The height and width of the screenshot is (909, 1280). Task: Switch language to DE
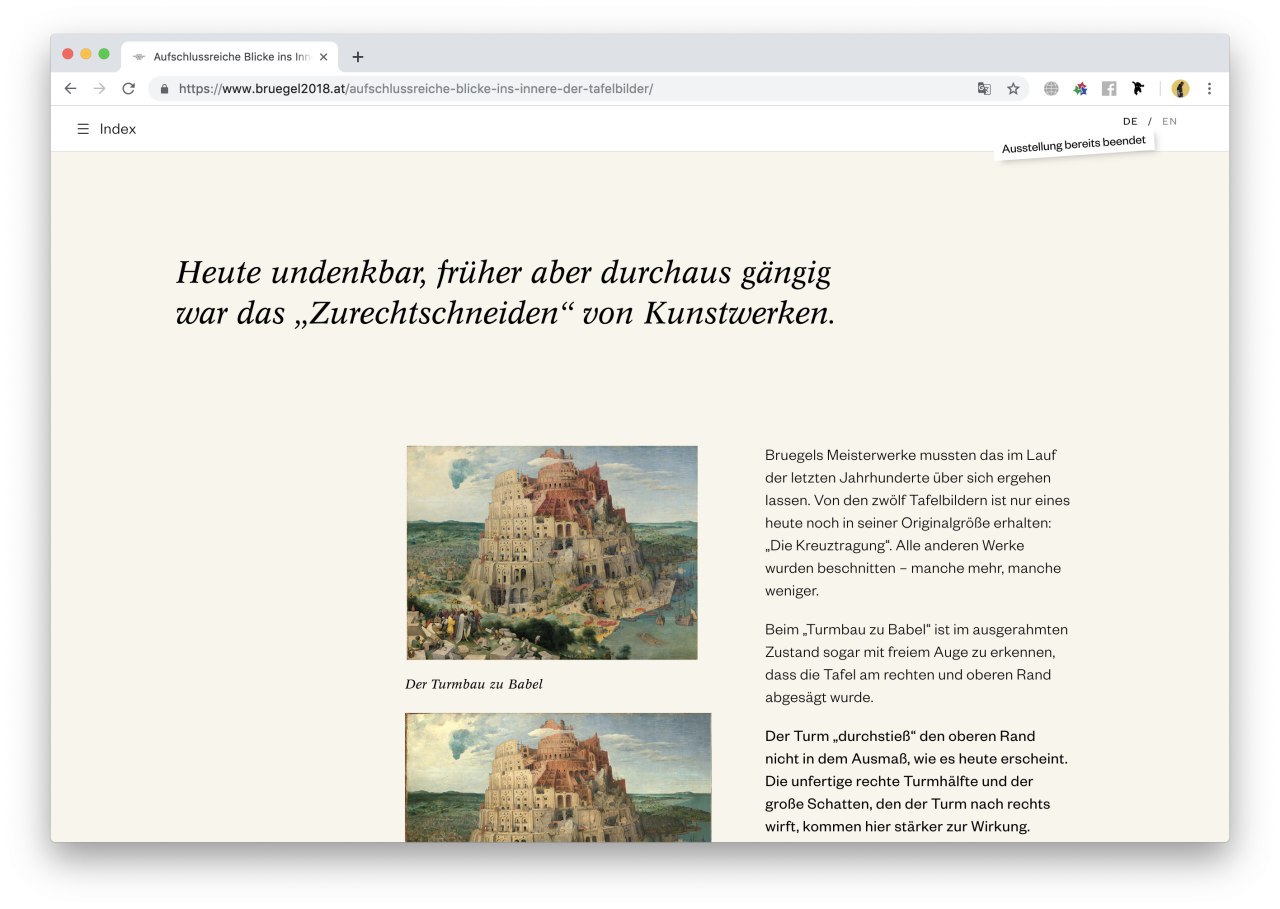point(1130,121)
